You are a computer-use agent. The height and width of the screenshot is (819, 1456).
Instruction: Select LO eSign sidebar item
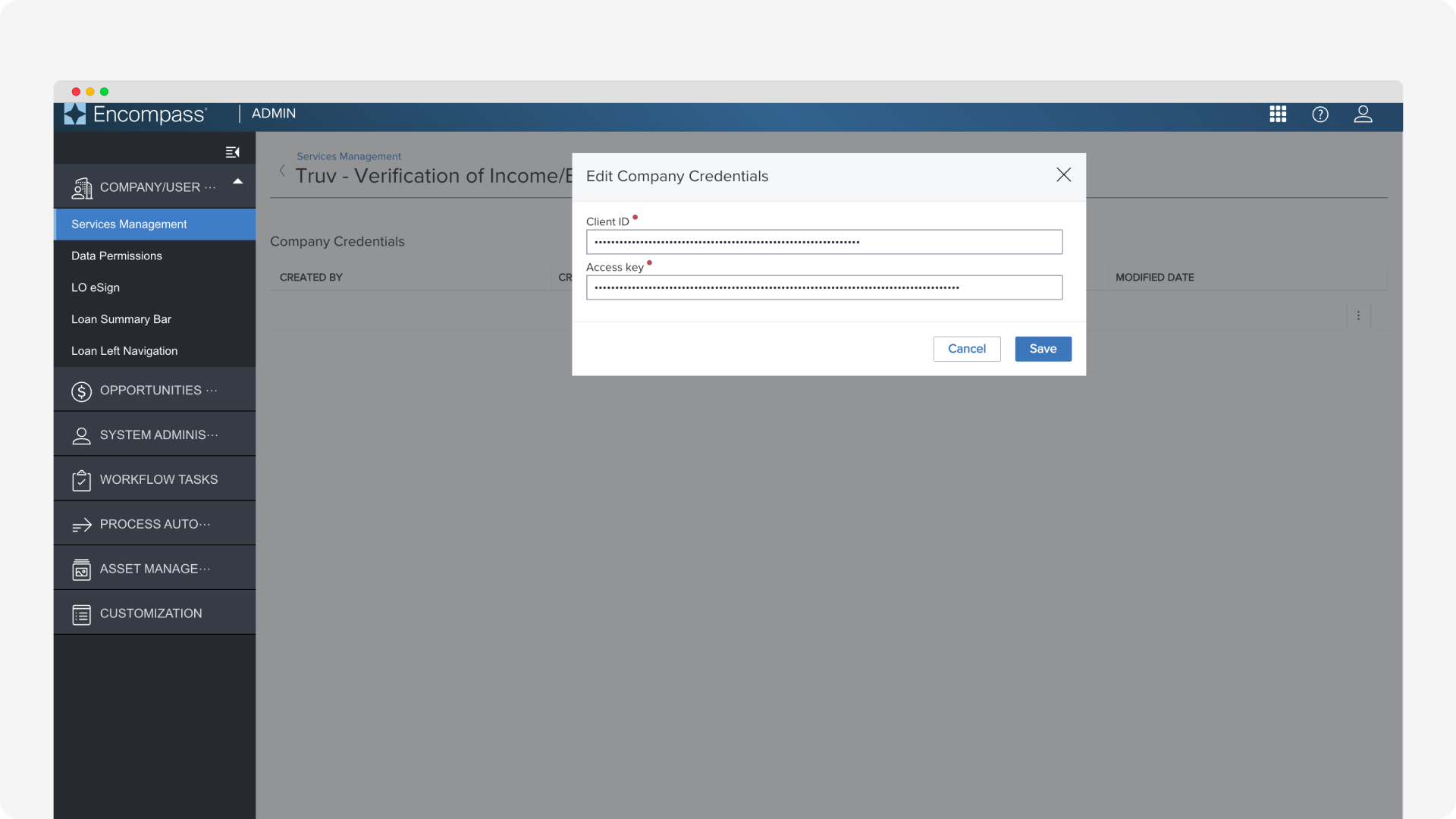96,287
